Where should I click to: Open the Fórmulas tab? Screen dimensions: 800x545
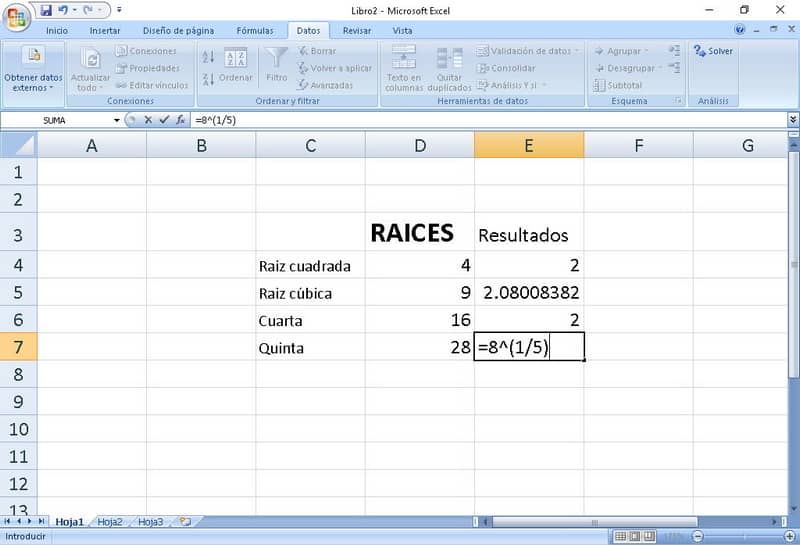tap(255, 31)
